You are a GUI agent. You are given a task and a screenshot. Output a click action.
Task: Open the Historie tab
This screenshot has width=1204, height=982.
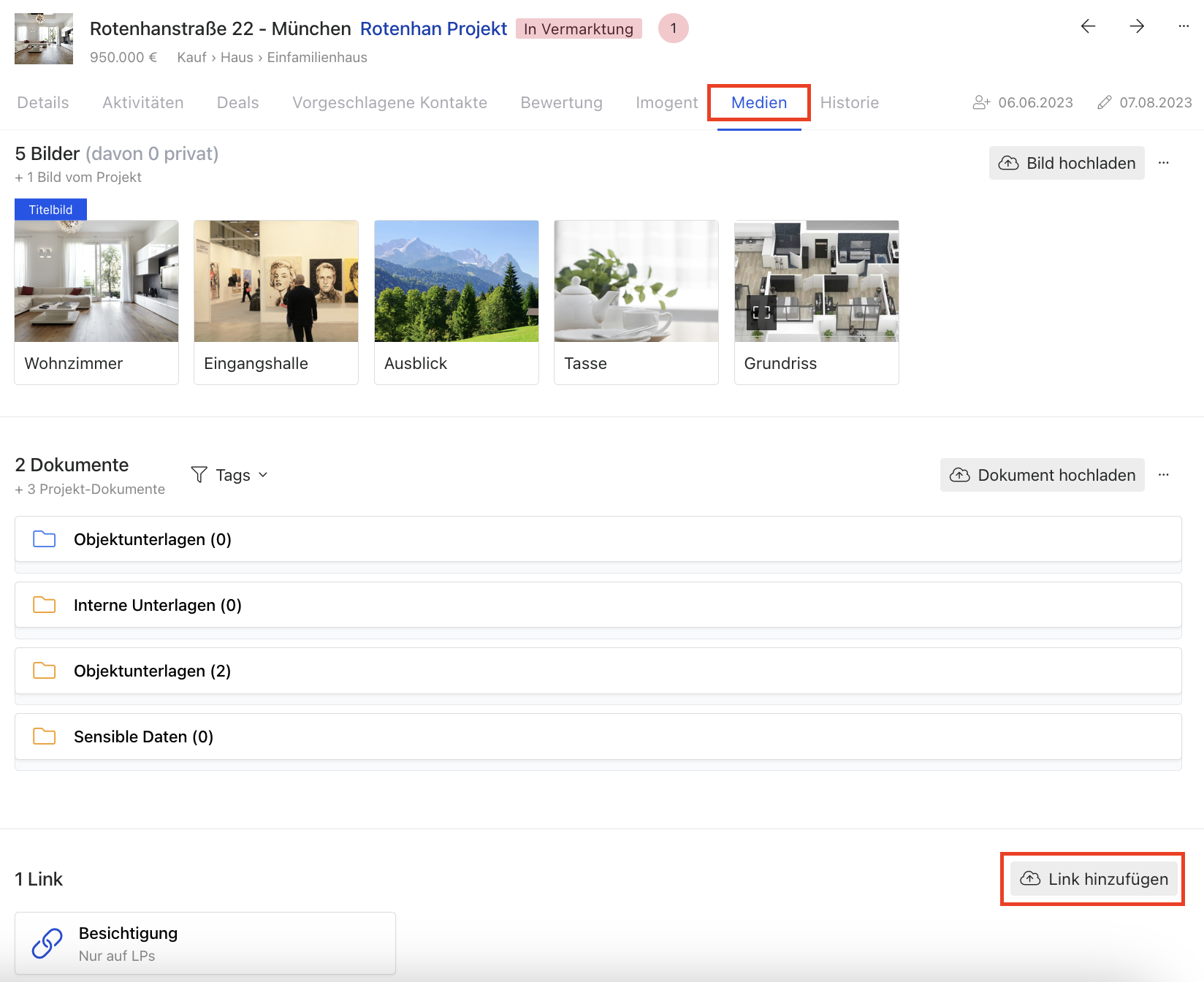(x=850, y=103)
